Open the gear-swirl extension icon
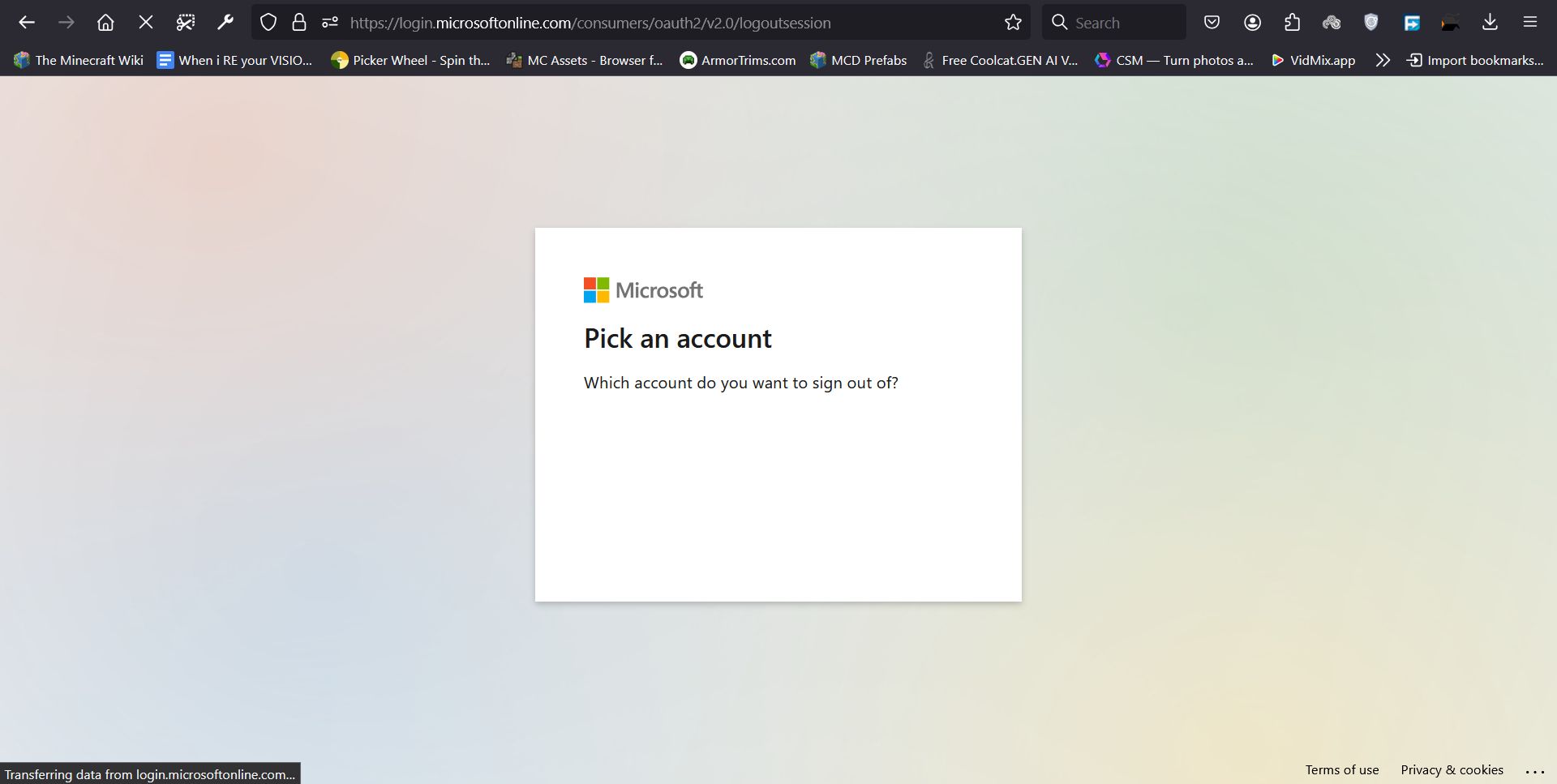Image resolution: width=1557 pixels, height=784 pixels. (1332, 23)
